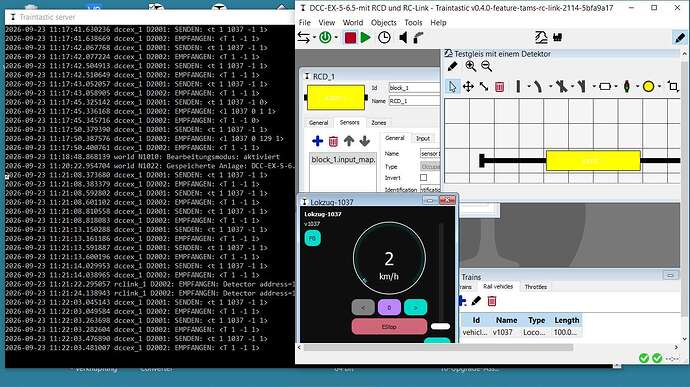This screenshot has width=690, height=387.
Task: Click the board edit pencil under Testgleis title
Action: click(452, 66)
